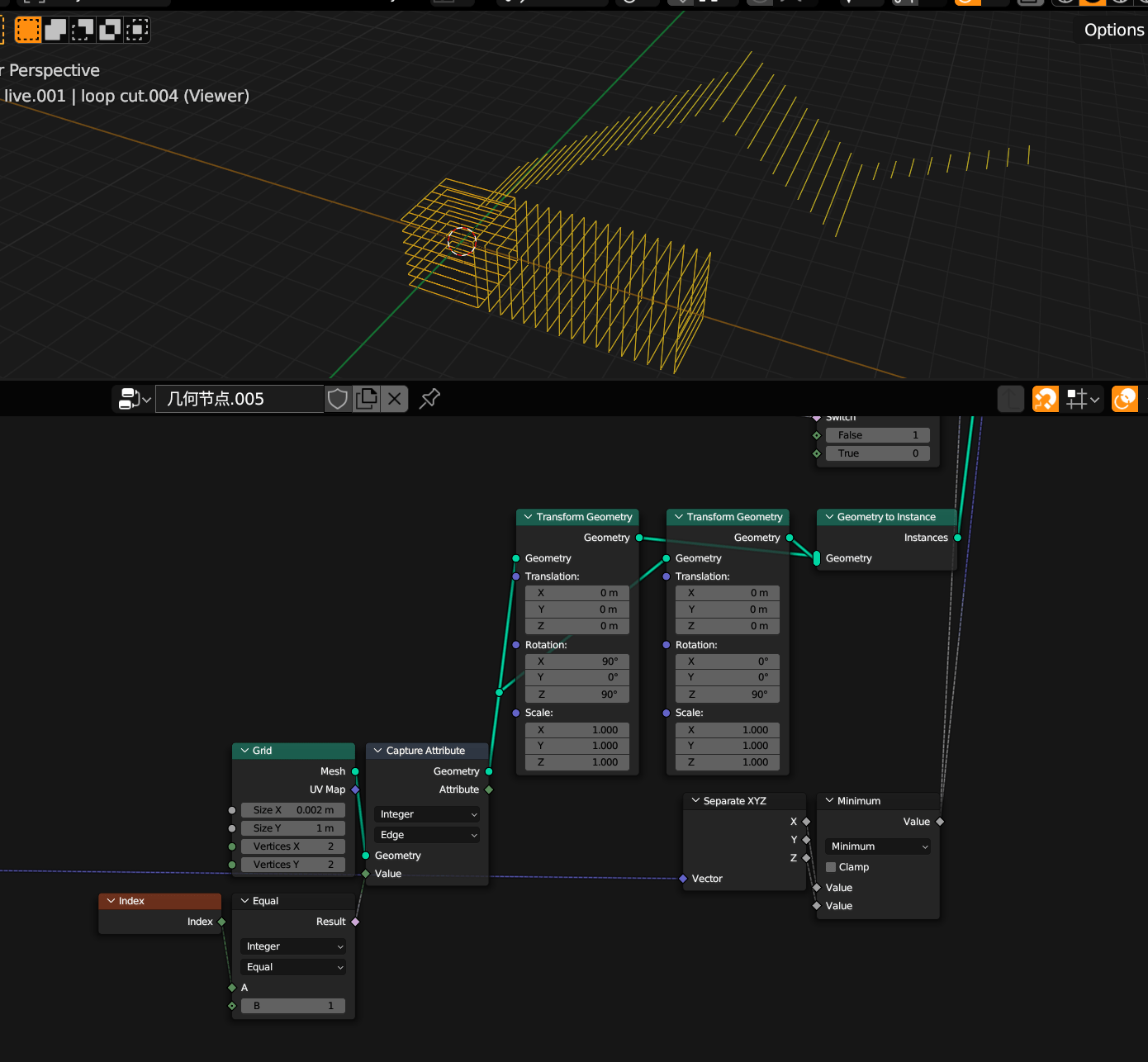1148x1062 pixels.
Task: Collapse the Minimum math node
Action: pyautogui.click(x=829, y=801)
